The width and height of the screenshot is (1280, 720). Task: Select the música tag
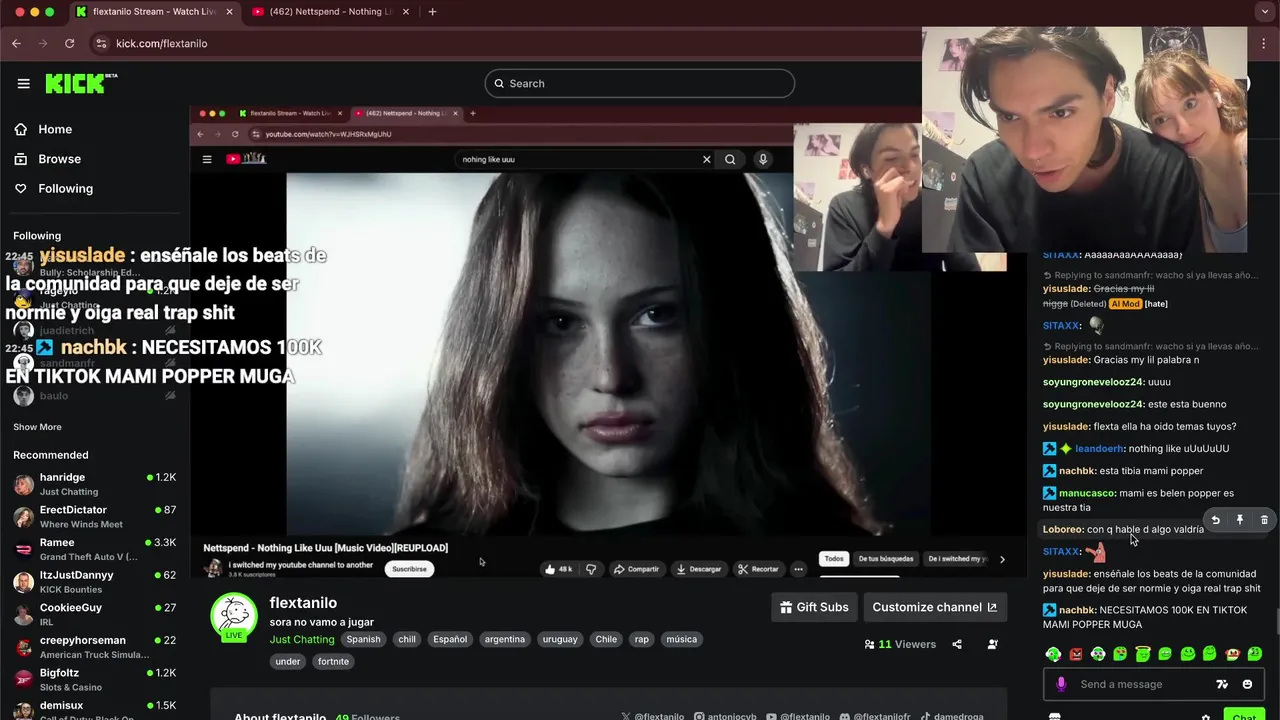pos(681,639)
